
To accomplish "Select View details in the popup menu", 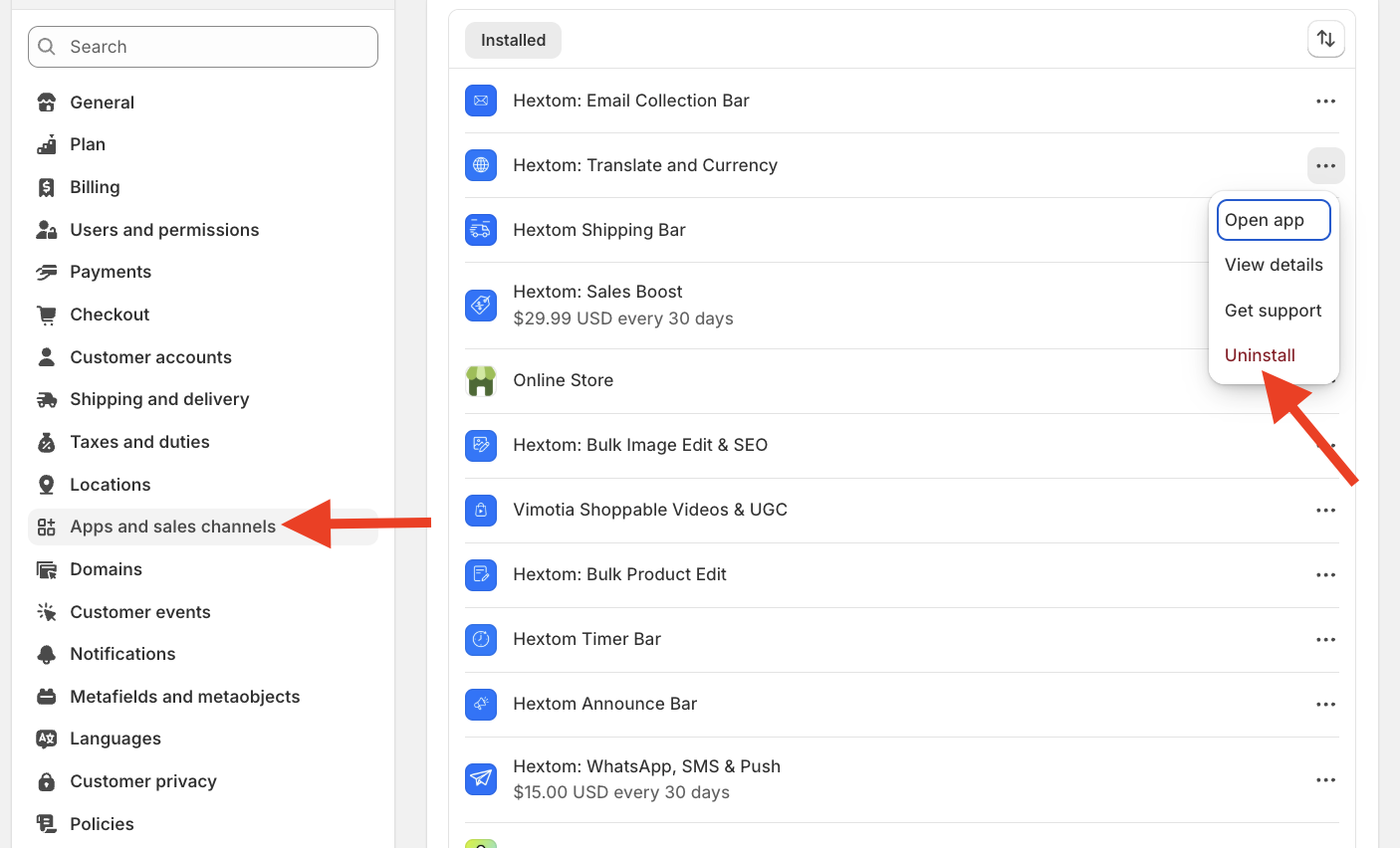I will (x=1274, y=265).
